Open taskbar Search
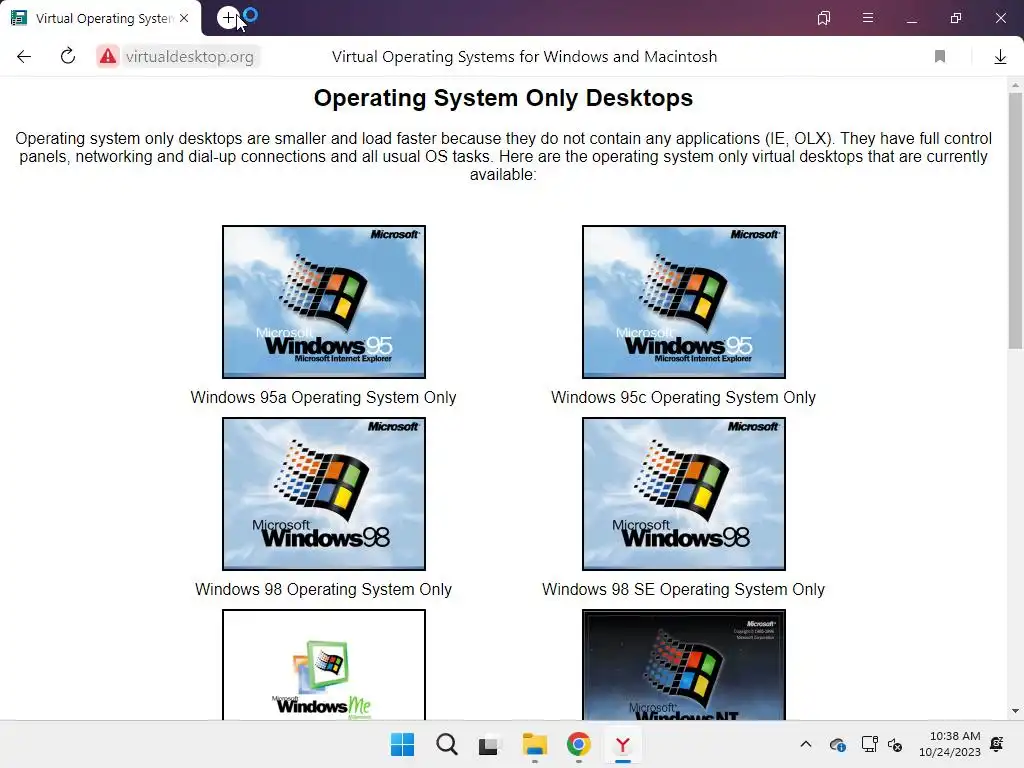 pos(447,744)
